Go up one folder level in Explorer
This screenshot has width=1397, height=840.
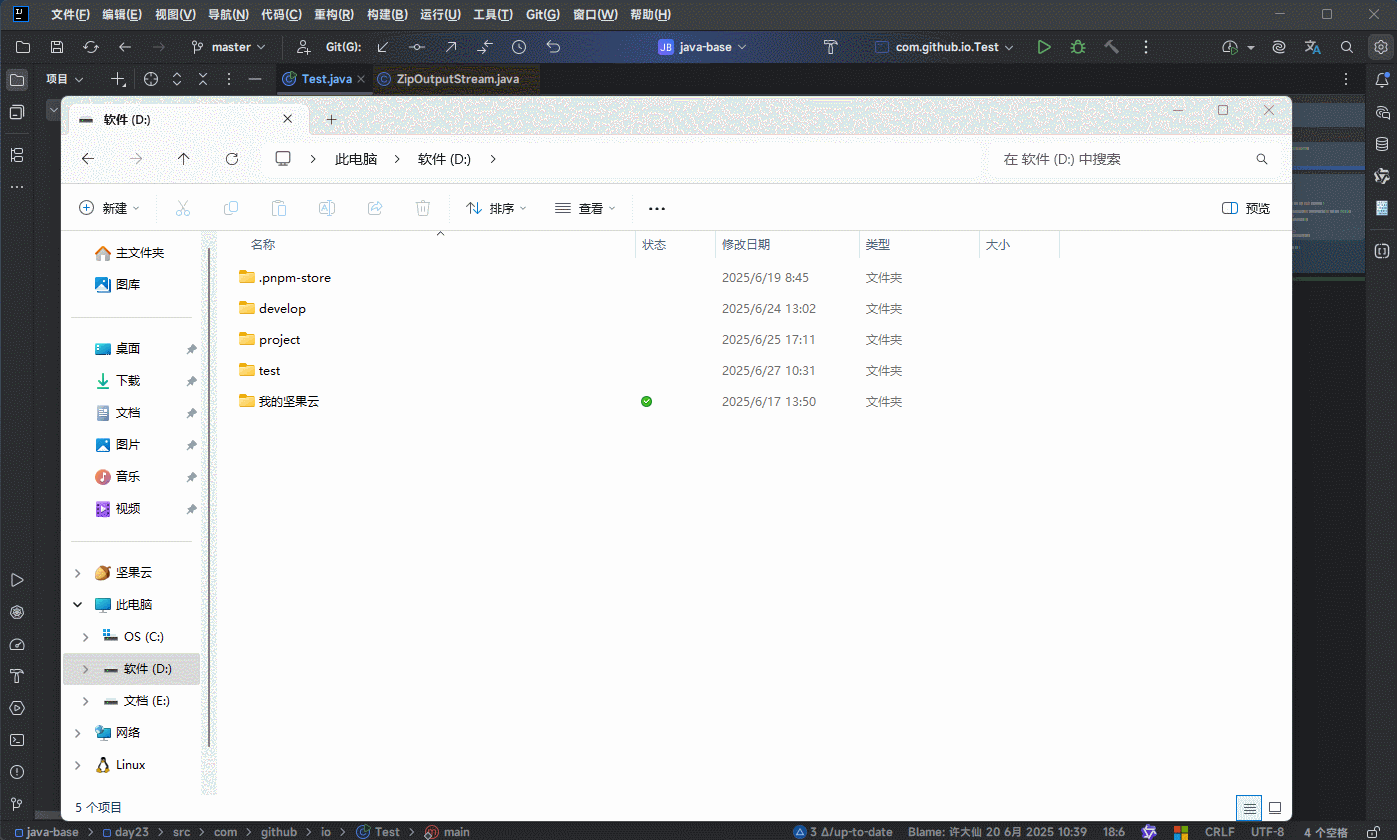click(183, 159)
